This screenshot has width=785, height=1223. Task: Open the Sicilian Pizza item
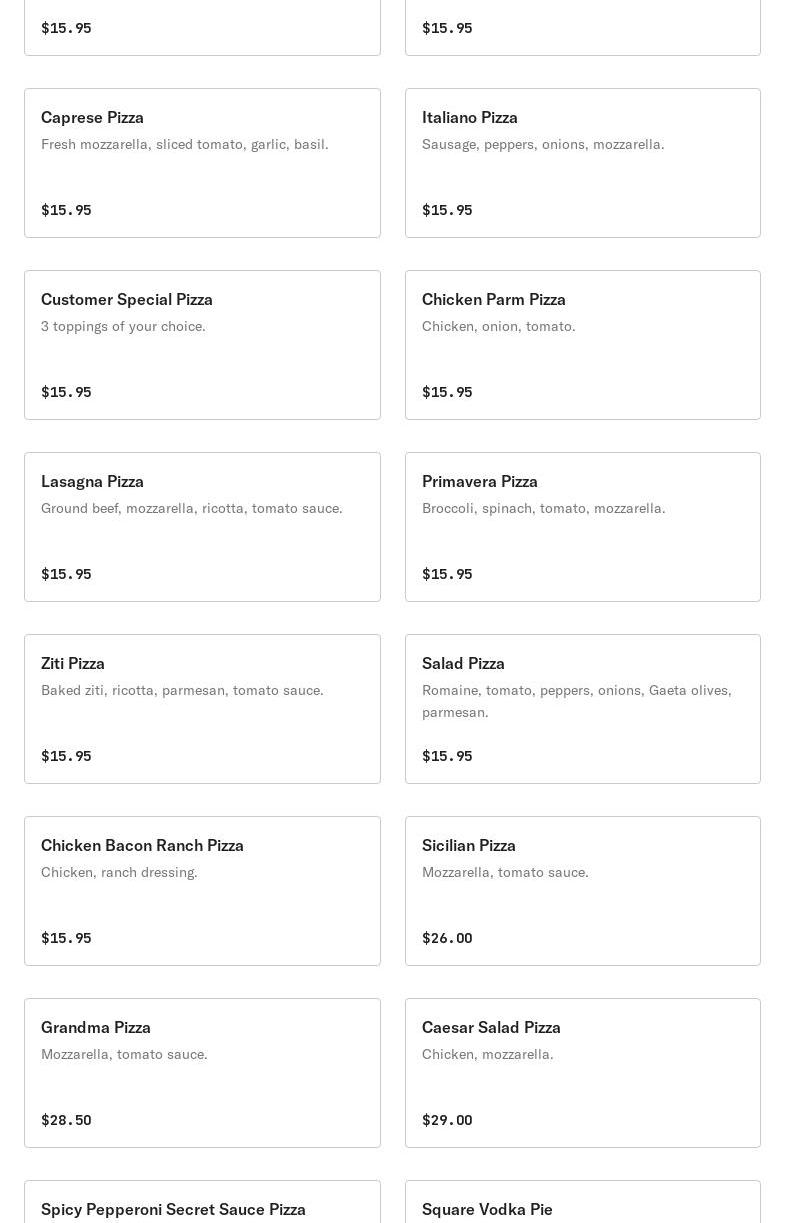[x=583, y=891]
